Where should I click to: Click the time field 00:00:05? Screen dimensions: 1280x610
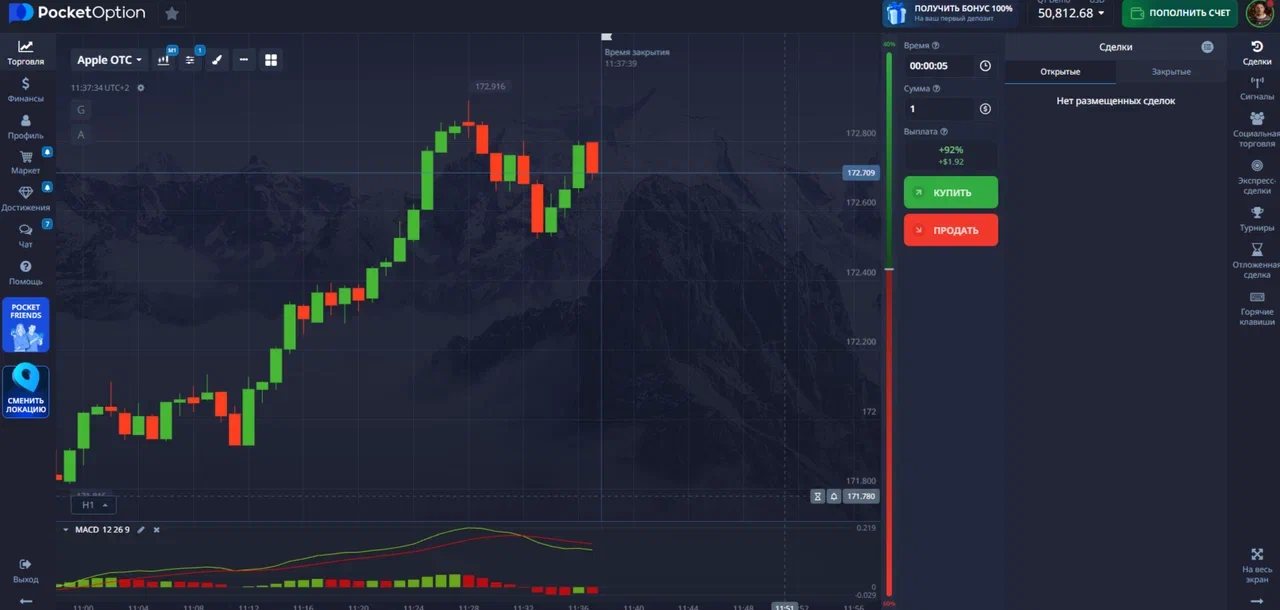coord(938,66)
